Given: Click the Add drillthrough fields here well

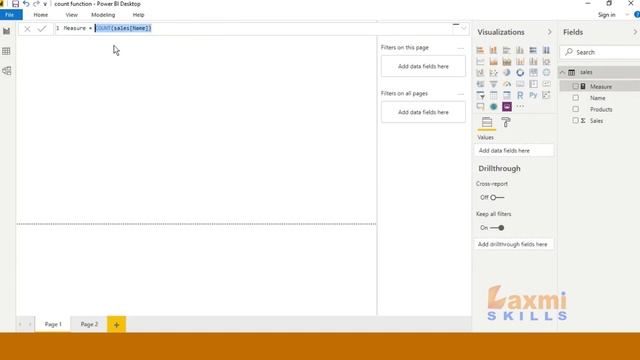Looking at the screenshot, I should [513, 244].
